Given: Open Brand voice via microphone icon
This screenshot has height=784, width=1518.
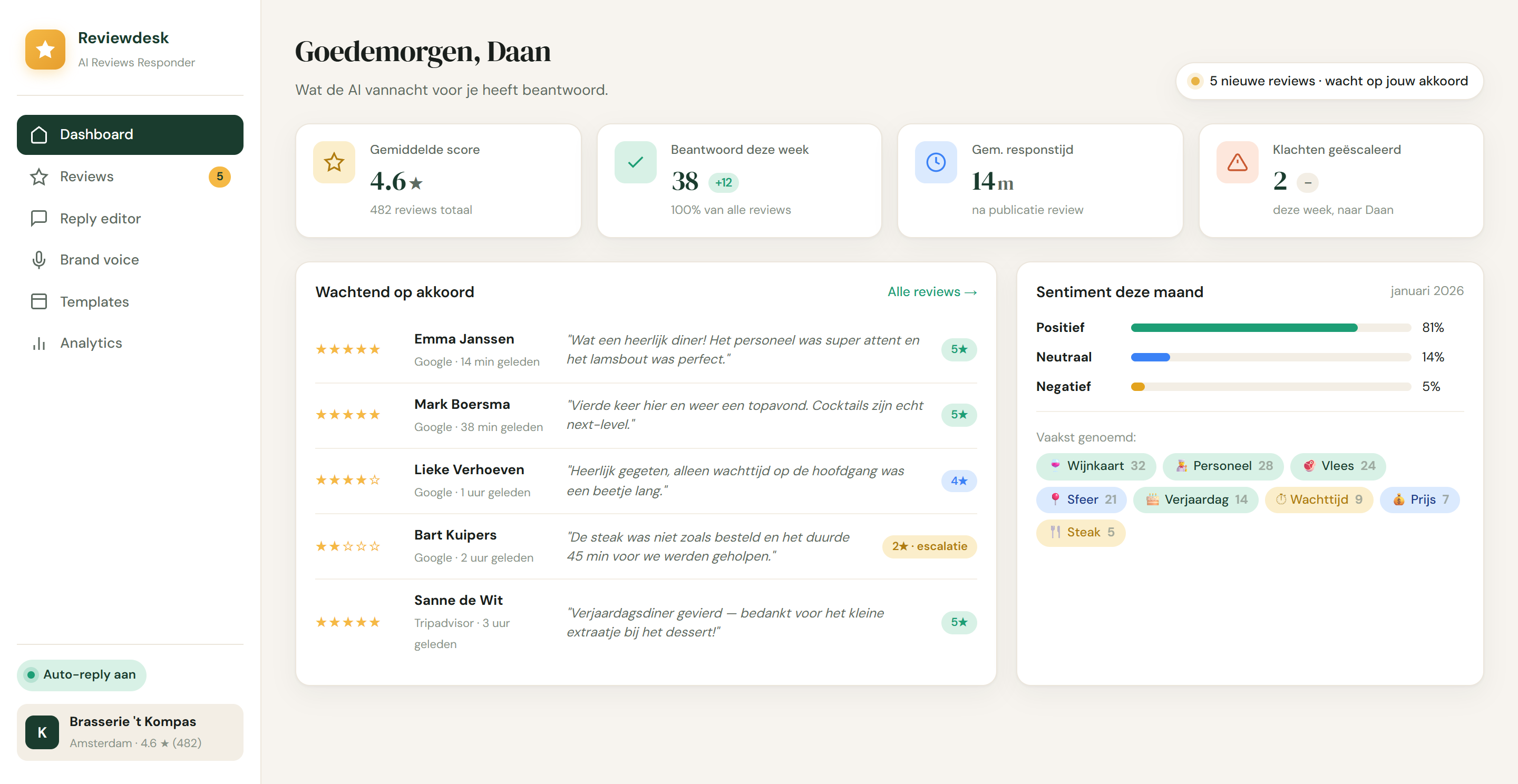Looking at the screenshot, I should 39,260.
